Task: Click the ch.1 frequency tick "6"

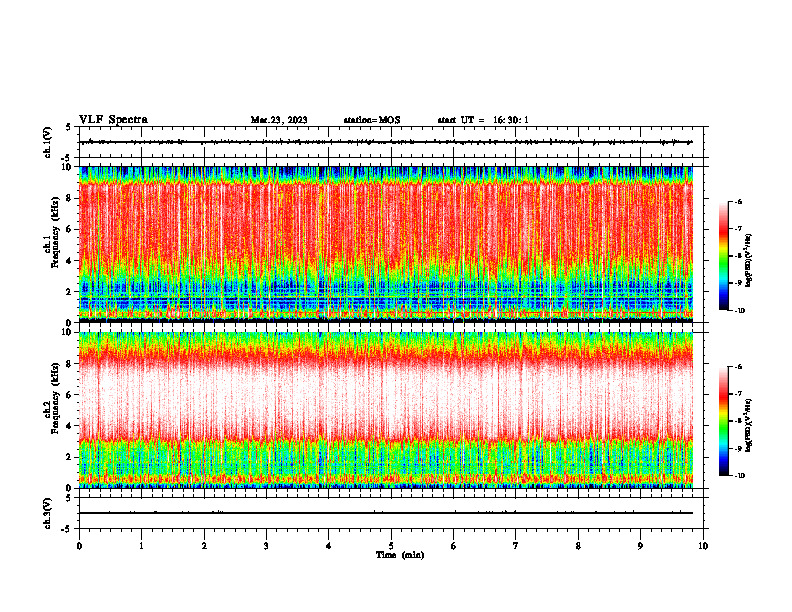Action: point(70,229)
